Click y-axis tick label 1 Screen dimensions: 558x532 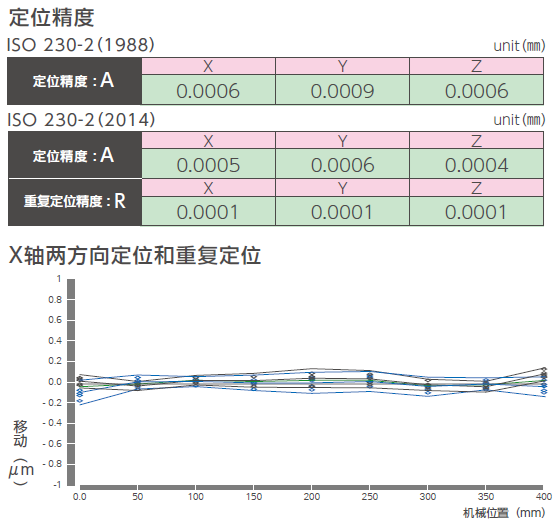pos(59,279)
